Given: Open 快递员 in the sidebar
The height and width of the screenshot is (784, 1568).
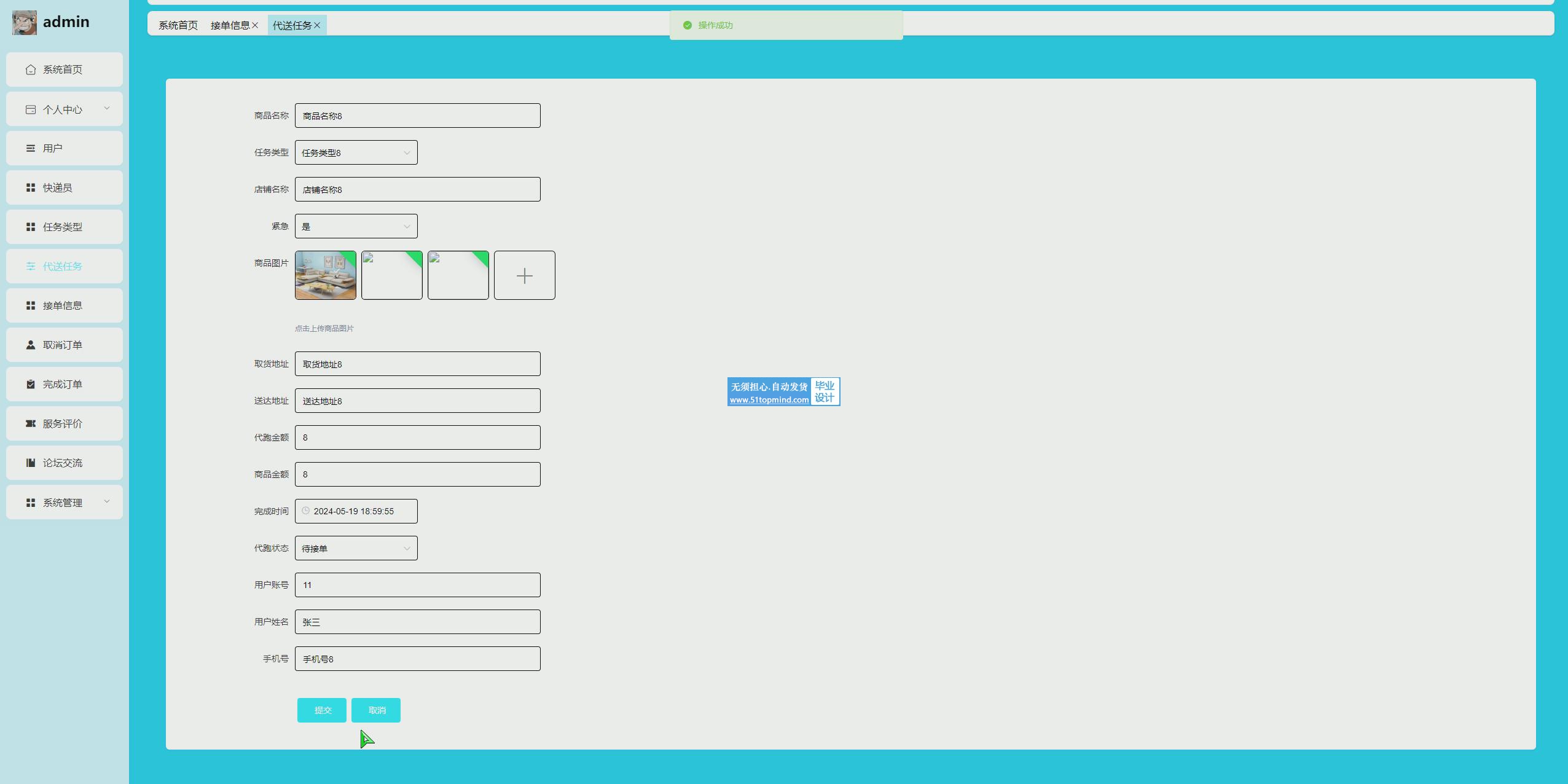Looking at the screenshot, I should [65, 187].
